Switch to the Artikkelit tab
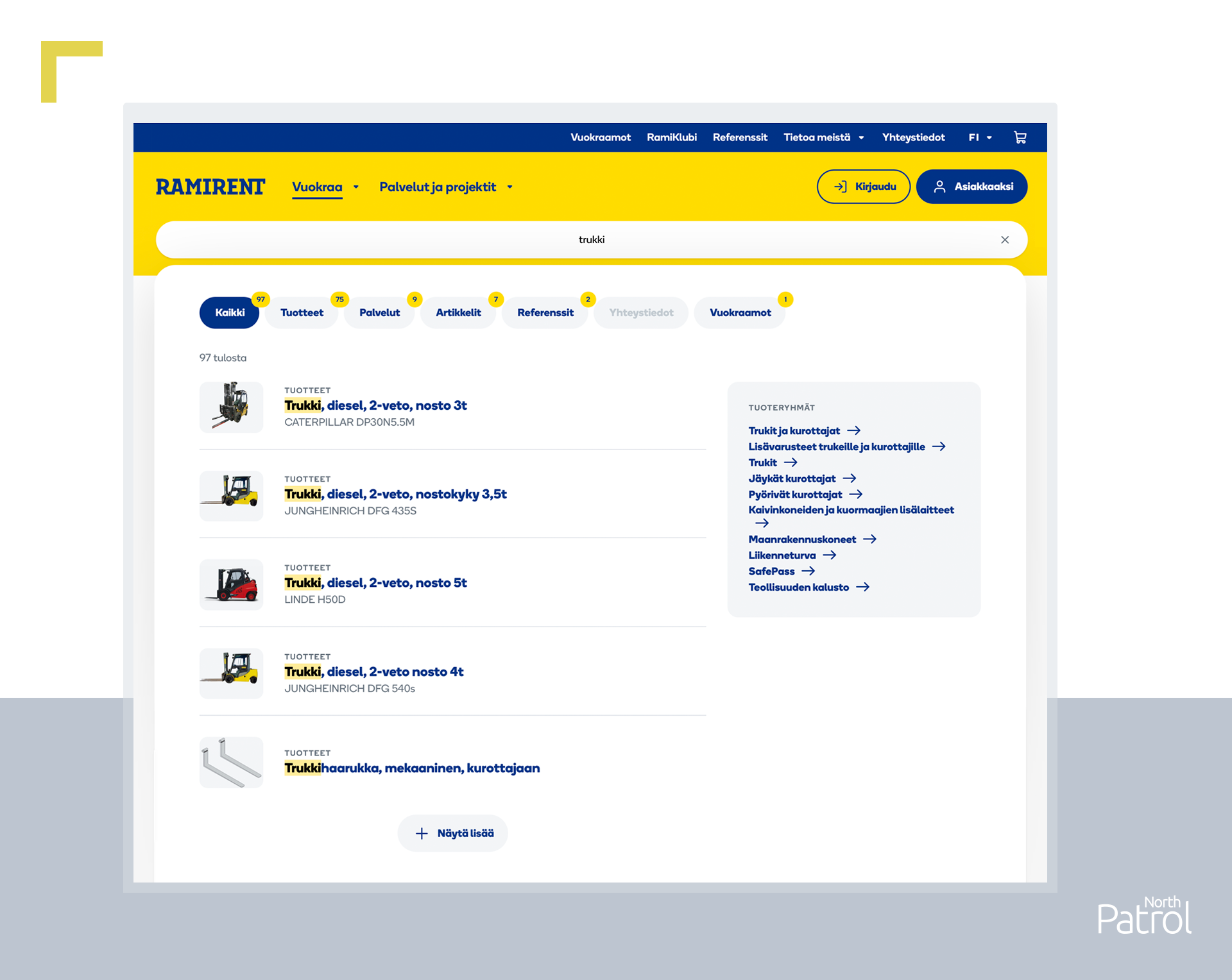Image resolution: width=1232 pixels, height=980 pixels. (458, 312)
